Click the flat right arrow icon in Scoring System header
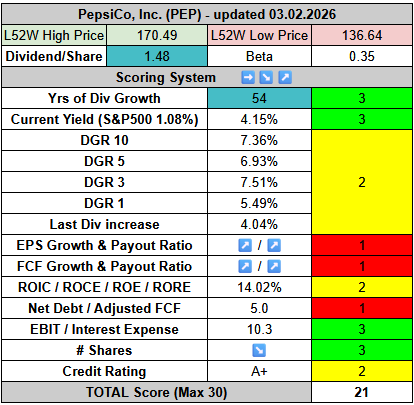 [248, 78]
